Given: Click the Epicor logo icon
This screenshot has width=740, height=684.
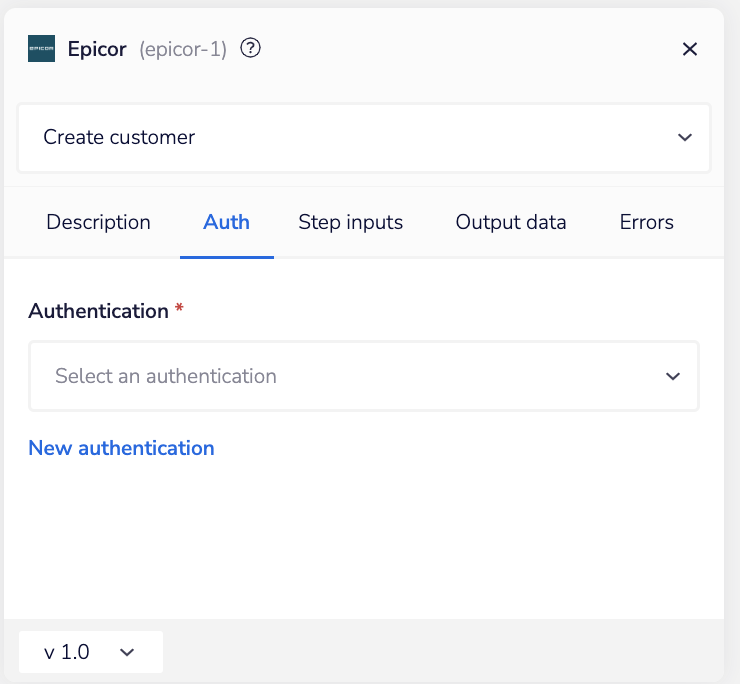Looking at the screenshot, I should point(41,49).
